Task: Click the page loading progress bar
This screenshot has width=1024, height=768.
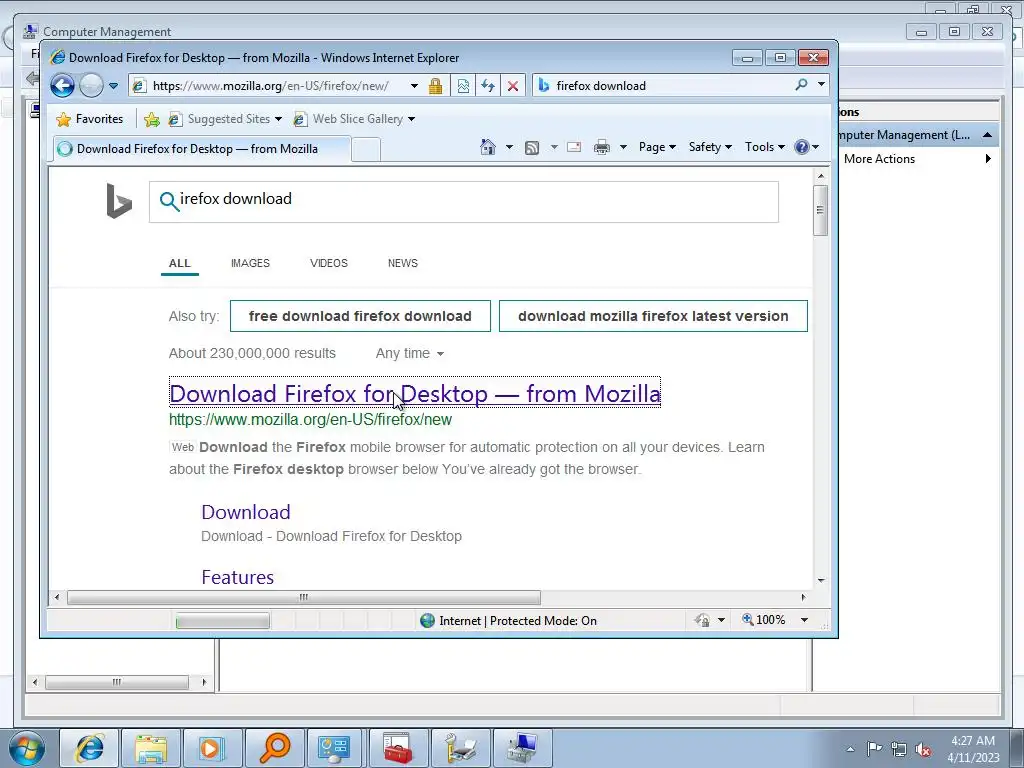Action: (223, 620)
